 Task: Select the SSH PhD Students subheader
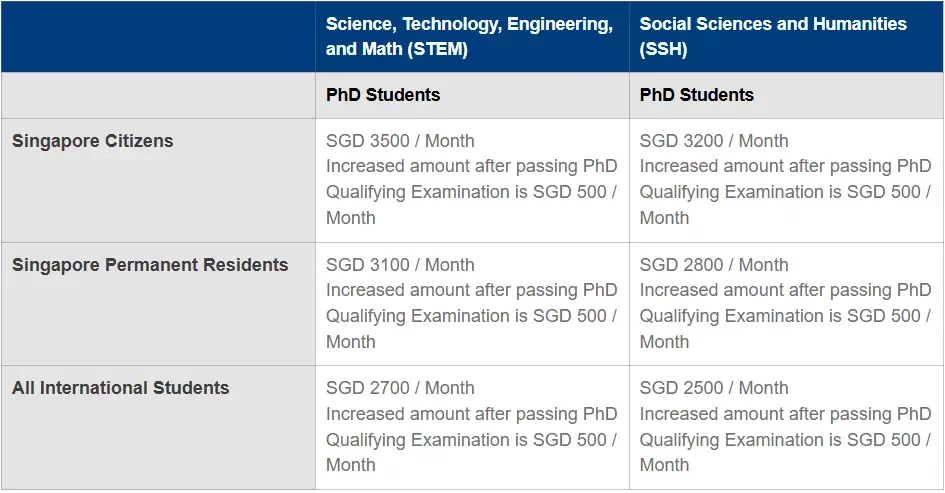[x=696, y=95]
